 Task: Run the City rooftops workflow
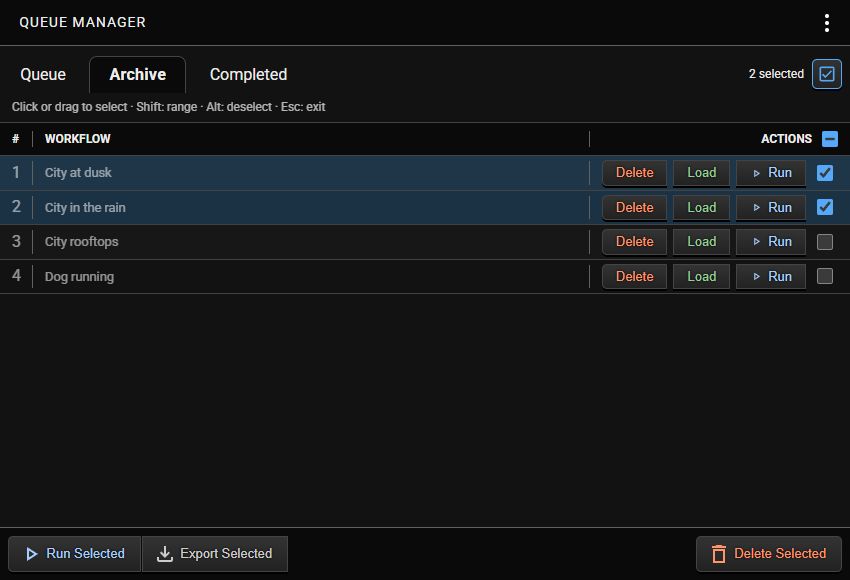tap(771, 242)
